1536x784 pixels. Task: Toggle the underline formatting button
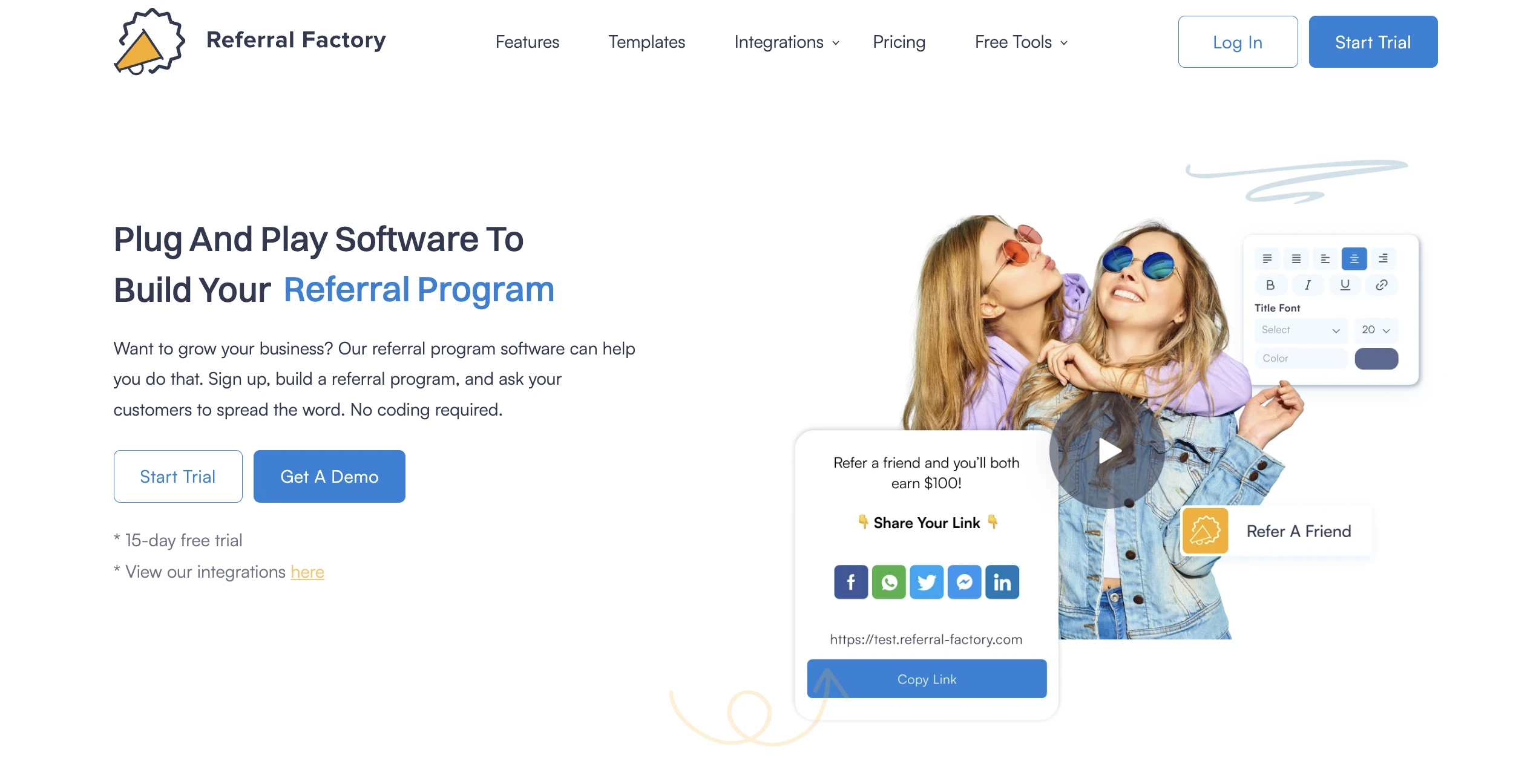(1344, 286)
